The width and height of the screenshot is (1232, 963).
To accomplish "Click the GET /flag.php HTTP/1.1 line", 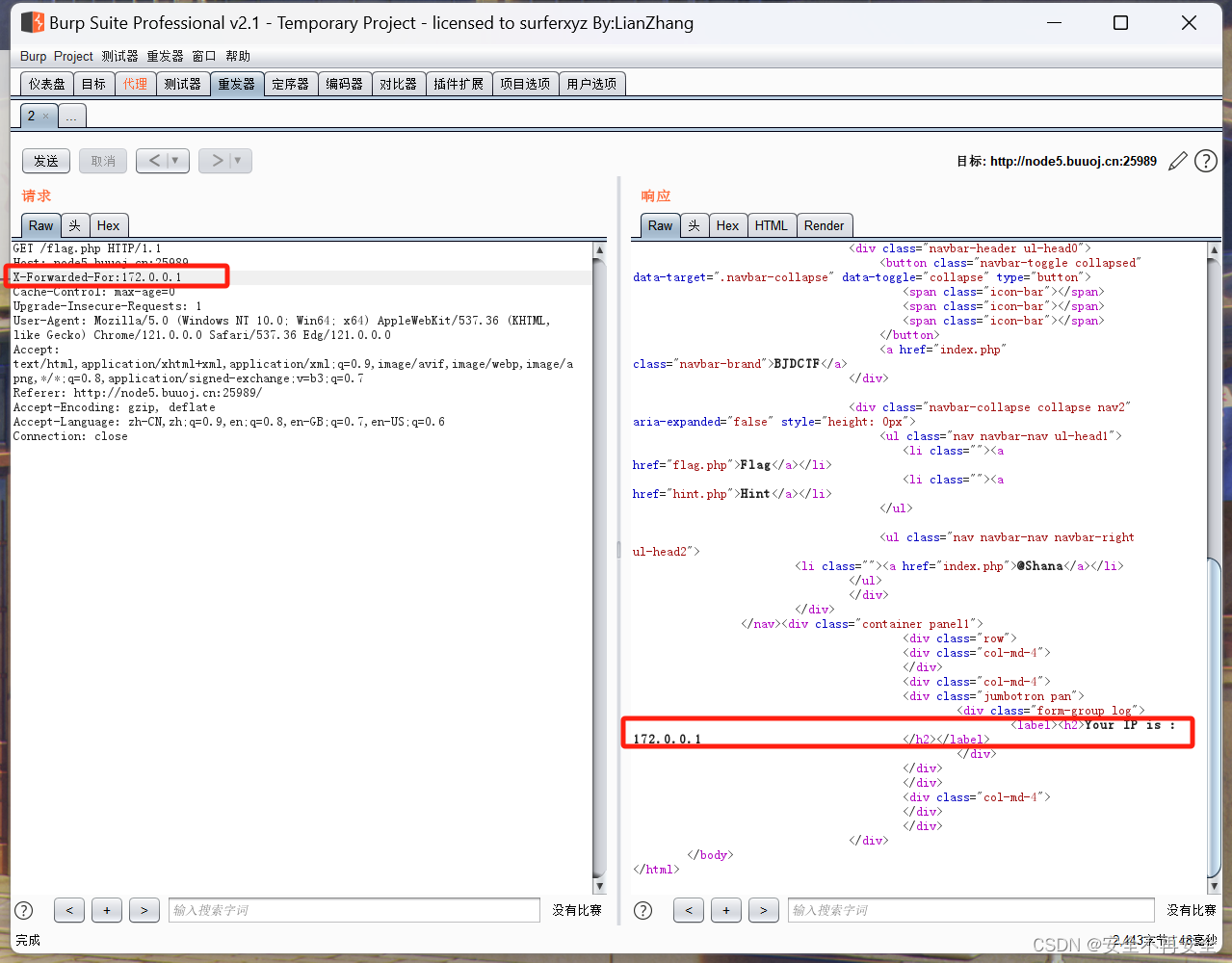I will coord(88,248).
